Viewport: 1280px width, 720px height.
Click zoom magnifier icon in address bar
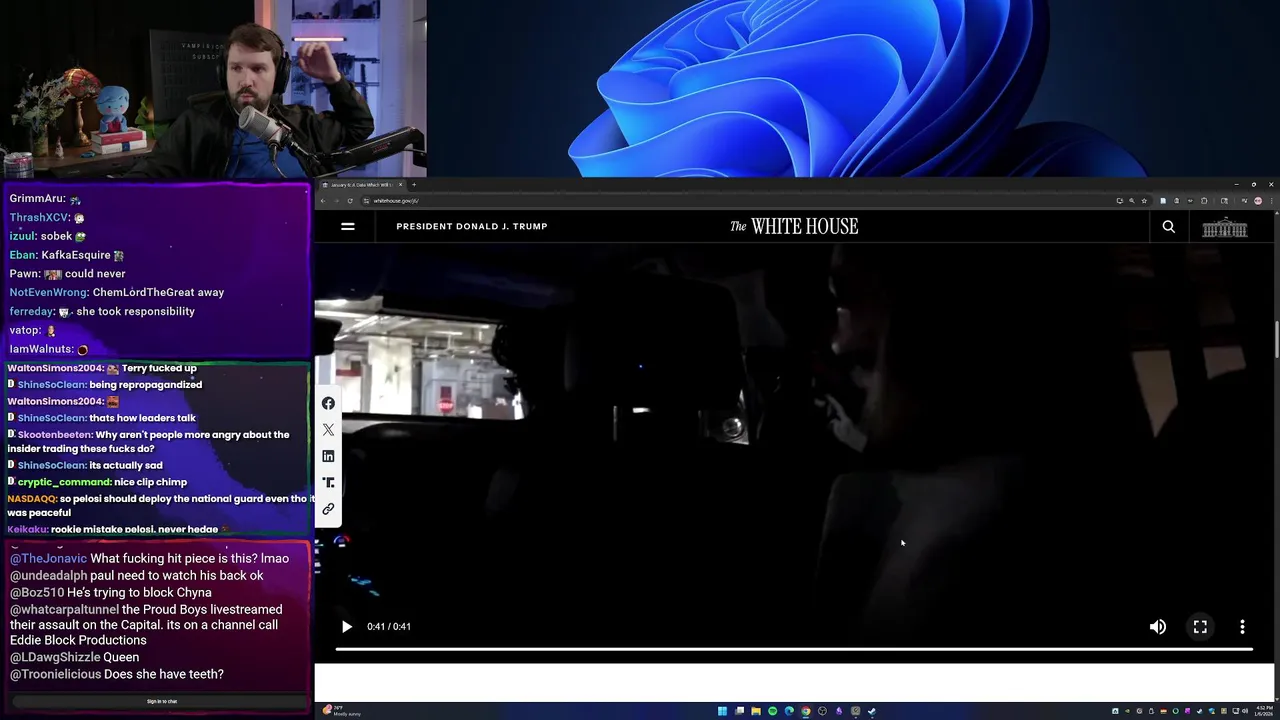point(1132,201)
